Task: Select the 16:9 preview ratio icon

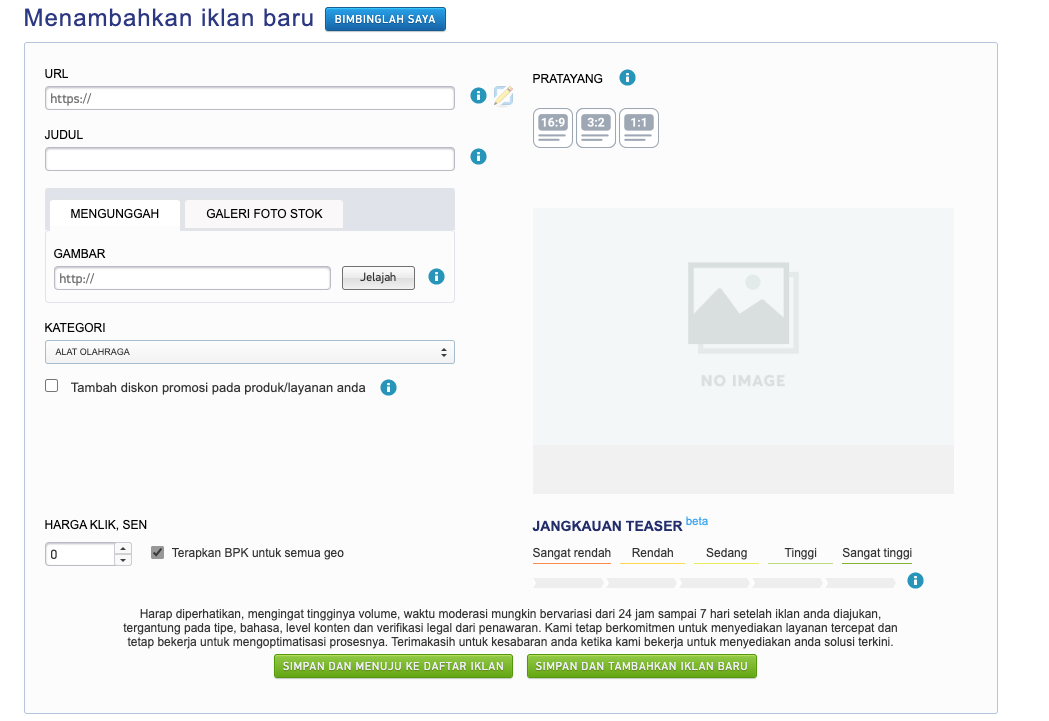Action: tap(553, 128)
